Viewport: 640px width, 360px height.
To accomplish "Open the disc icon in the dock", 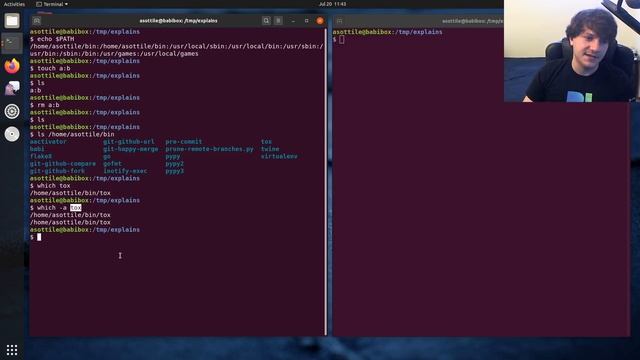I will (x=12, y=134).
